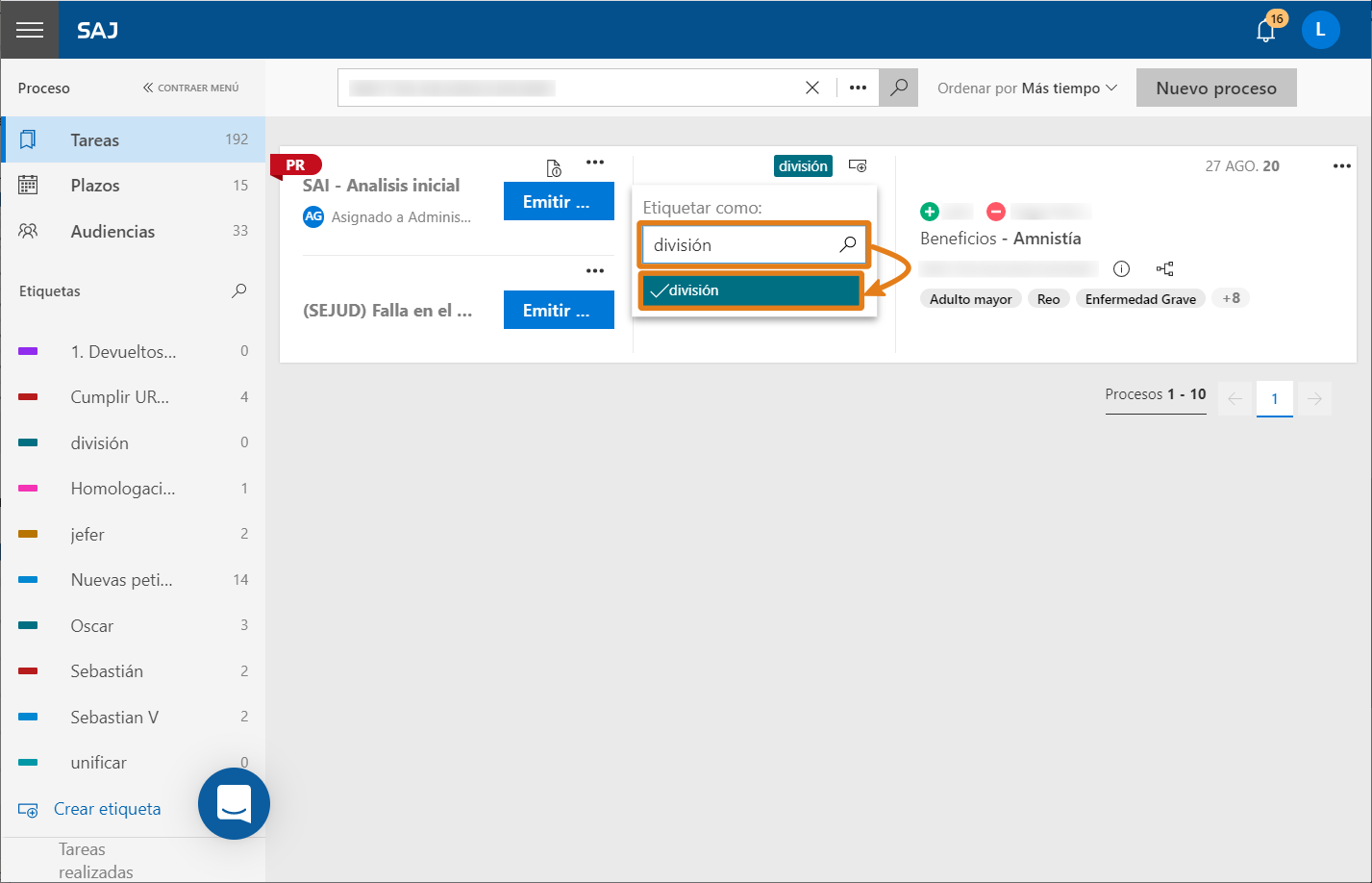Filter by the Sebastian V label
The width and height of the screenshot is (1372, 883).
pyautogui.click(x=133, y=717)
